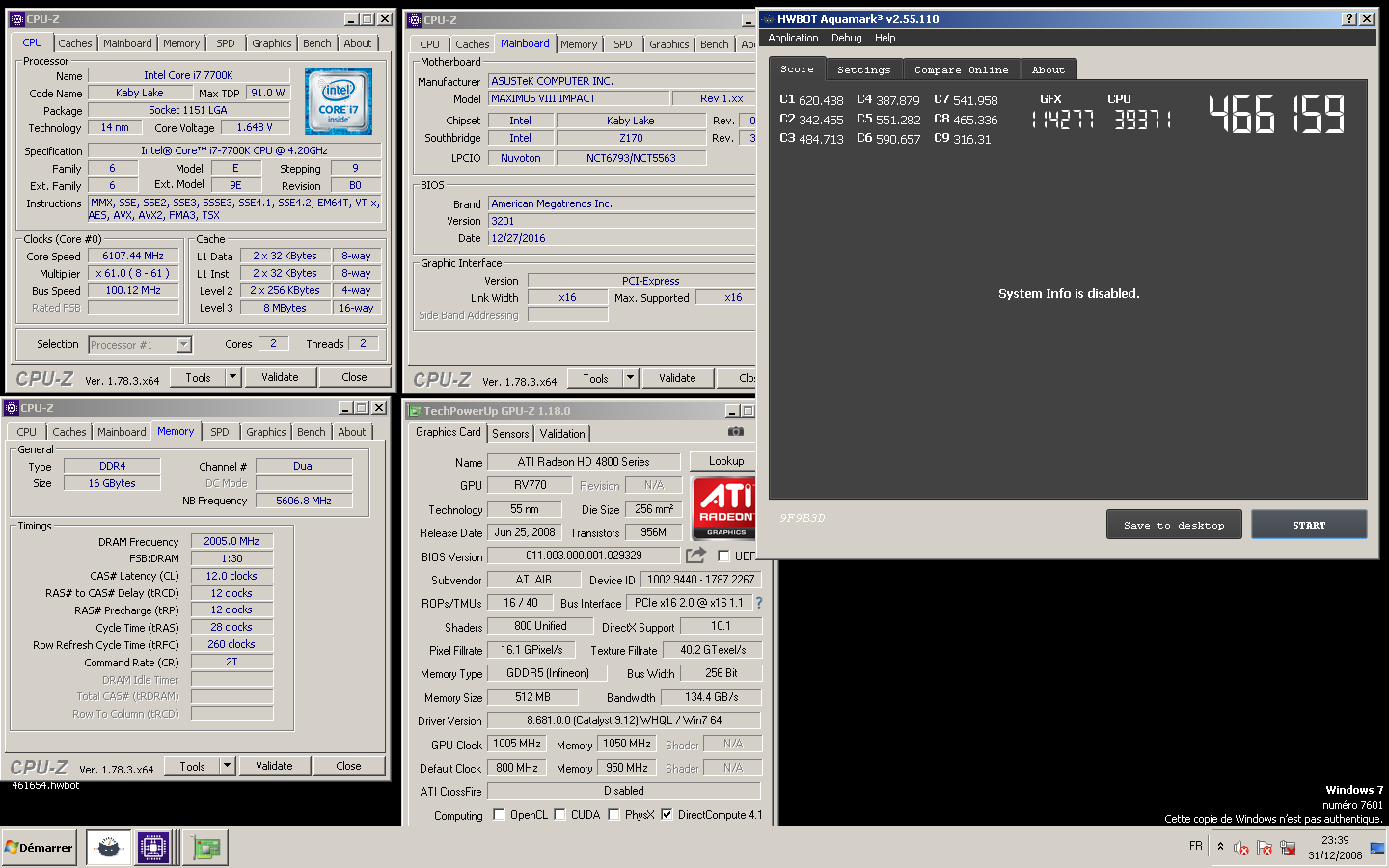The height and width of the screenshot is (868, 1389).
Task: Click the Mainboard CPU-Z window title icon
Action: tap(415, 19)
